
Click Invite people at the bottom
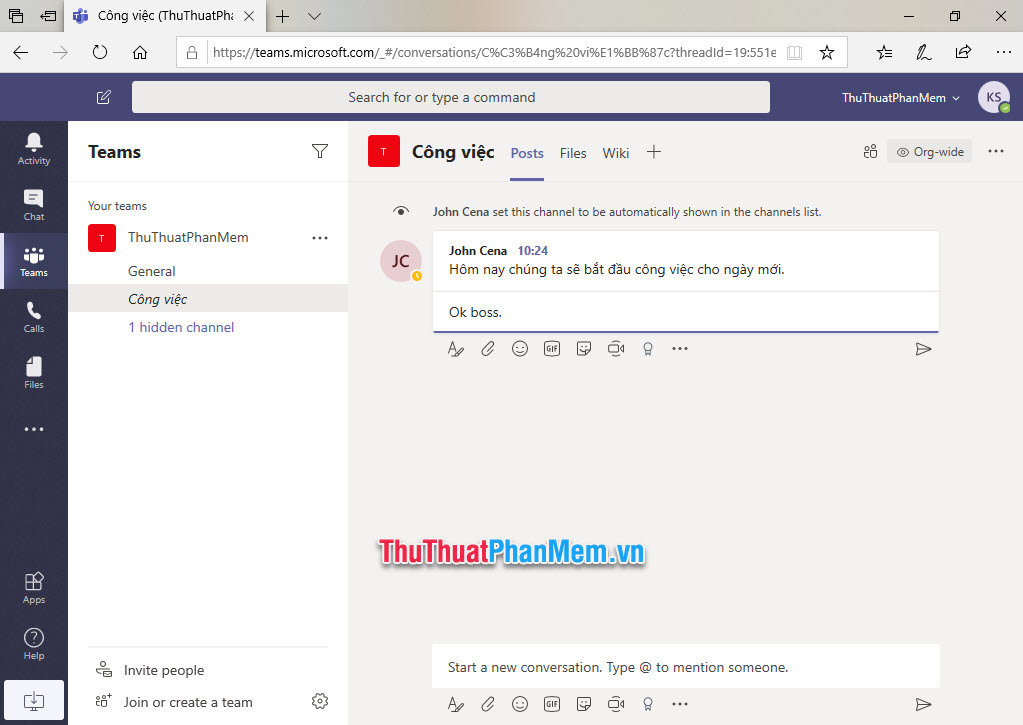163,669
